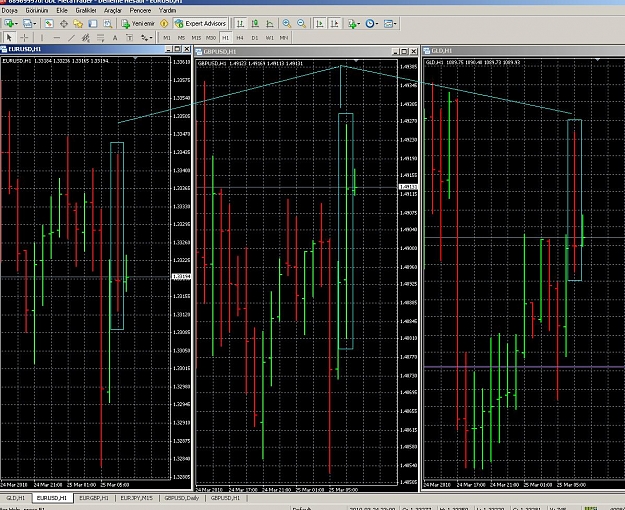Viewport: 625px width, 510px height.
Task: Click the current price label in EURUSD chart
Action: click(x=181, y=276)
